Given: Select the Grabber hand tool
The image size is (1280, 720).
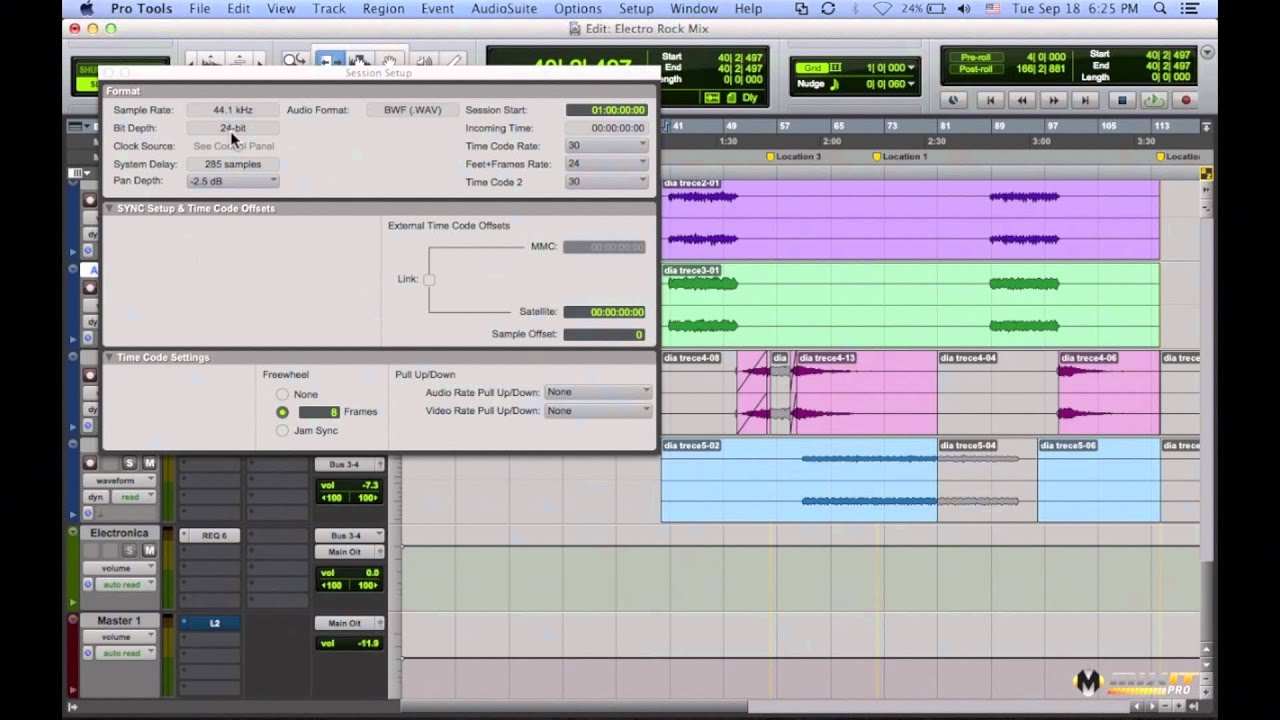Looking at the screenshot, I should (390, 61).
